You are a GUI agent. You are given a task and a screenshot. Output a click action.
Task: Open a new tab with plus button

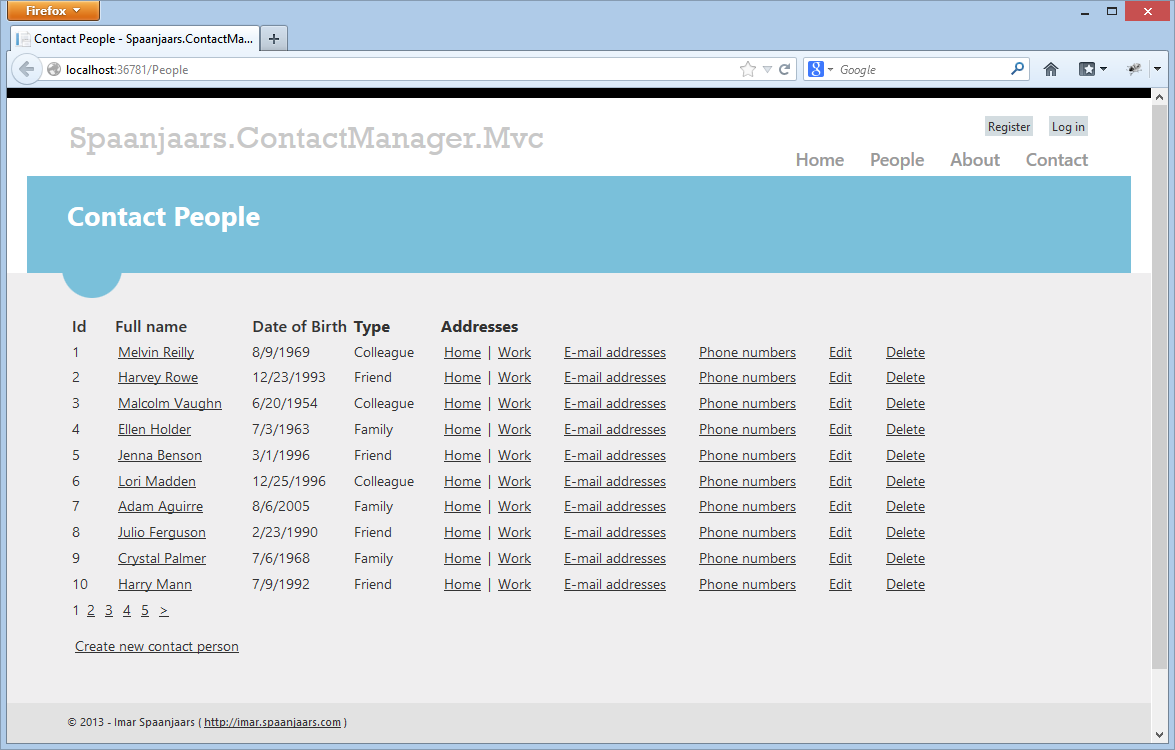274,39
